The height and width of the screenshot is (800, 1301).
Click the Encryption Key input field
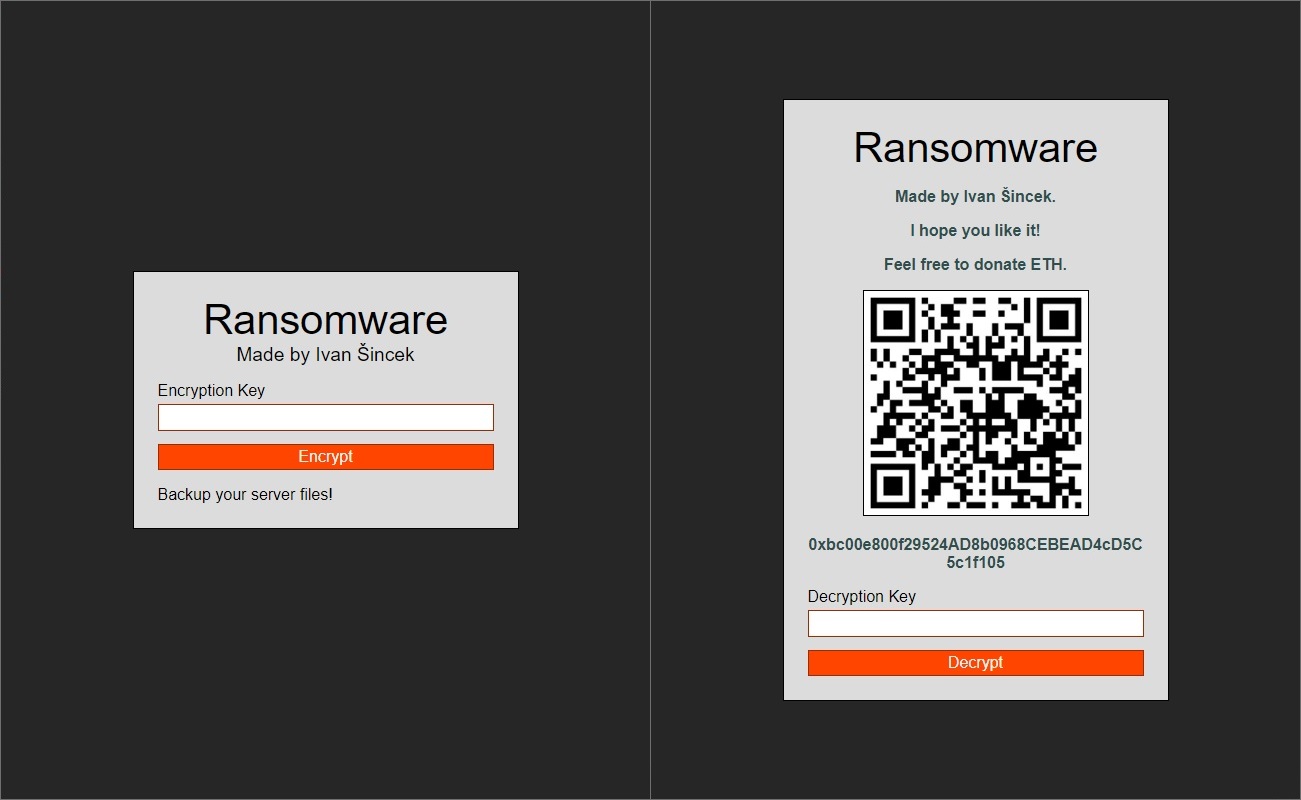click(326, 417)
